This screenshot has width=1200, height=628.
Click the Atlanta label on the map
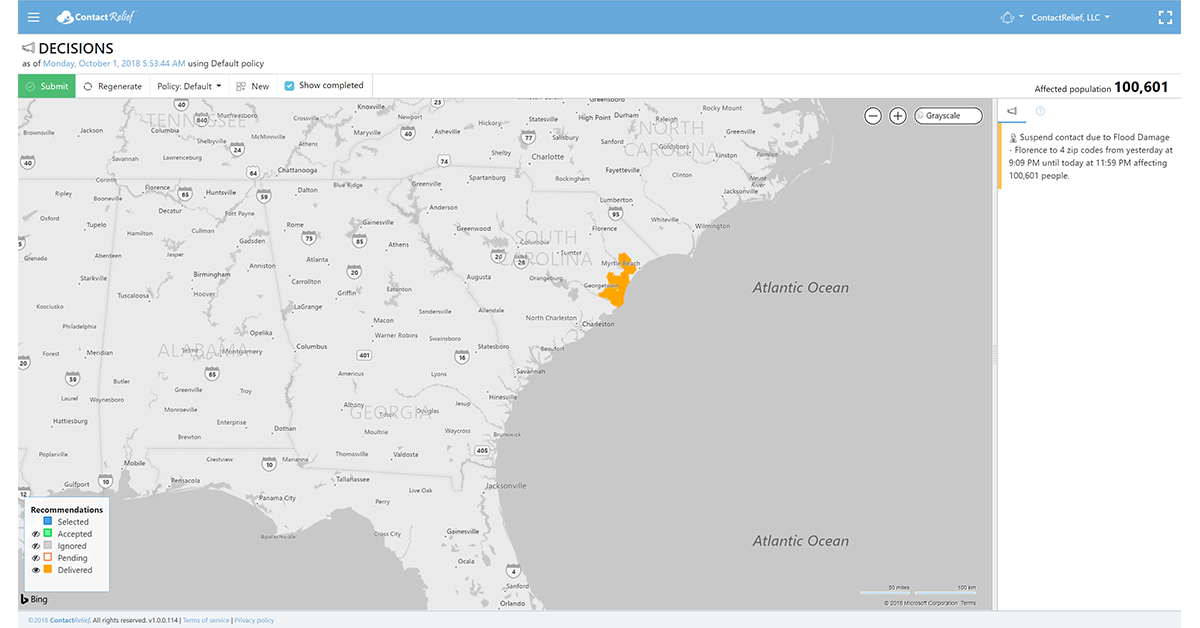[317, 259]
